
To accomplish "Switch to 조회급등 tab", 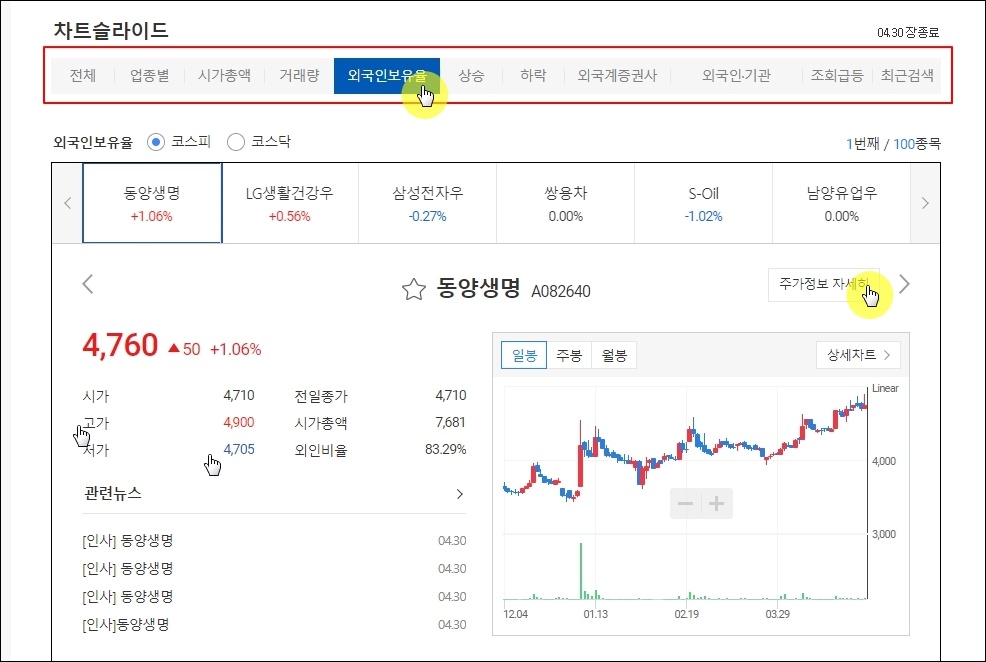I will (x=837, y=76).
